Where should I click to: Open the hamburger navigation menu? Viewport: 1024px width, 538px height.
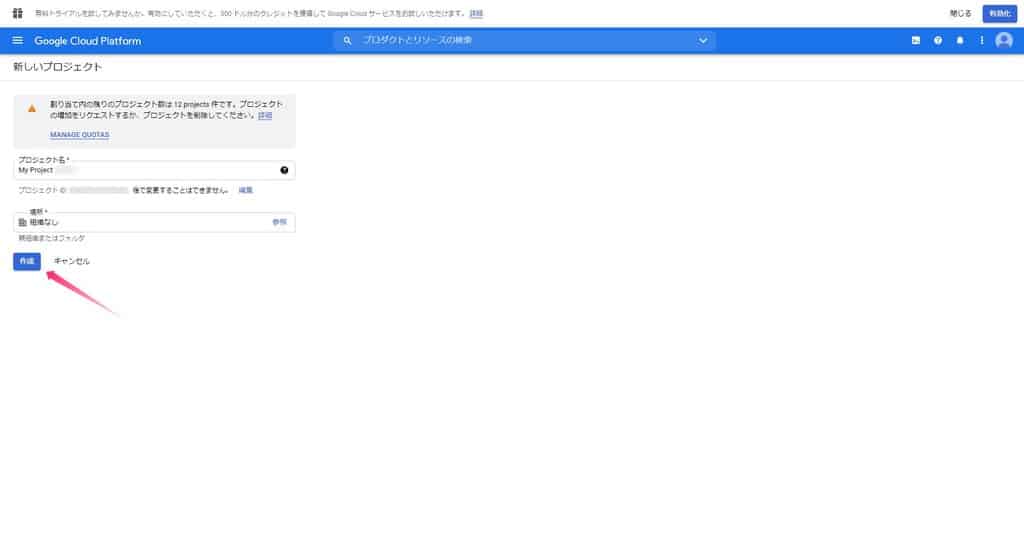pyautogui.click(x=17, y=40)
